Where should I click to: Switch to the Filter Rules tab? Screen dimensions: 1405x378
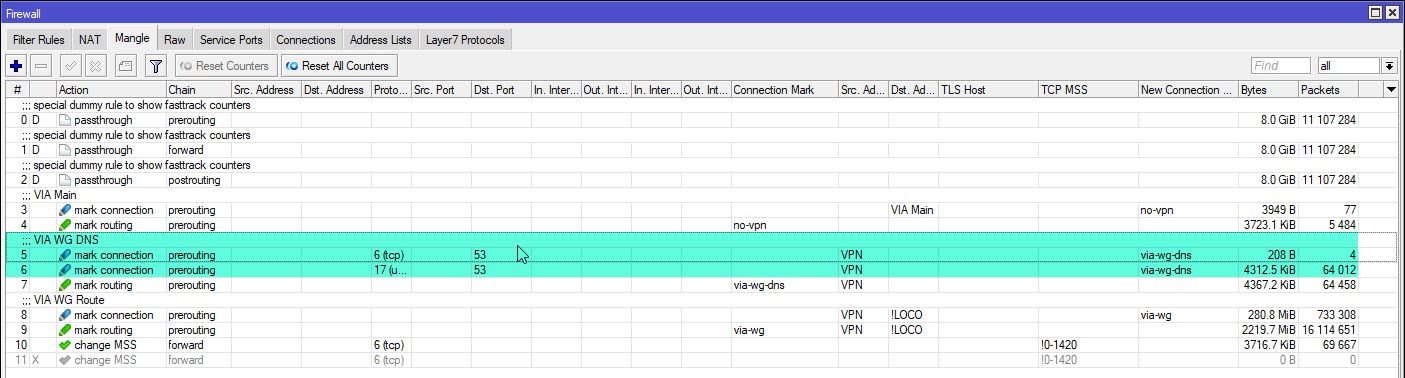(x=38, y=40)
